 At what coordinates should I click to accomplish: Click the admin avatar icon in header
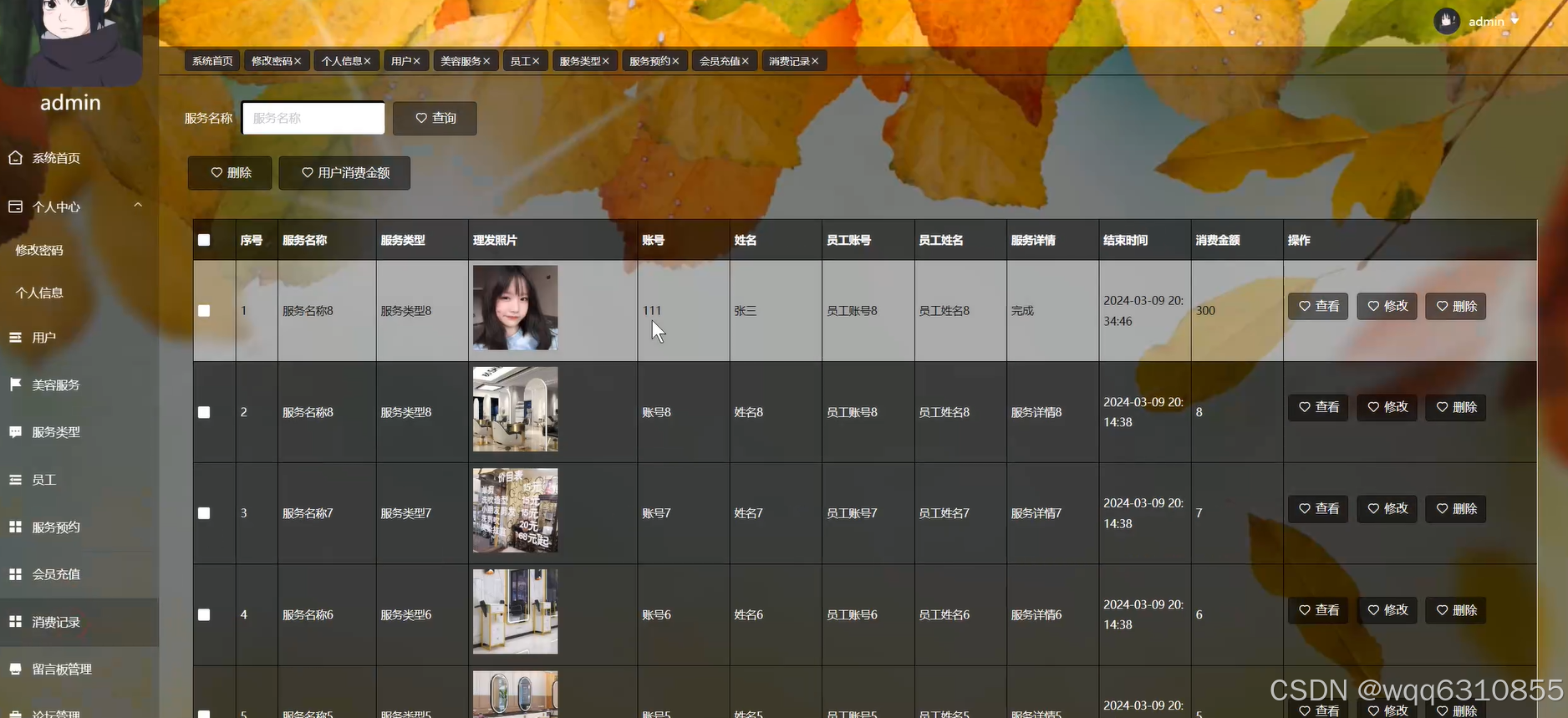(1447, 21)
